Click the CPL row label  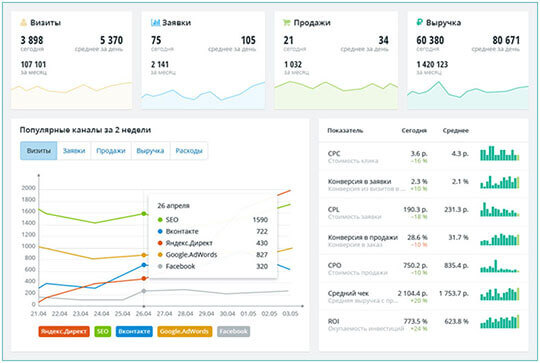pos(333,209)
